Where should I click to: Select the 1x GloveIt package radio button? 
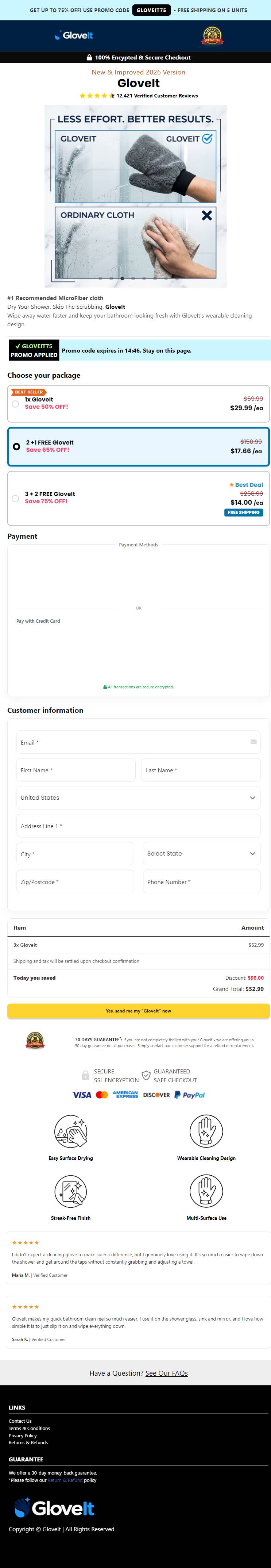point(15,404)
